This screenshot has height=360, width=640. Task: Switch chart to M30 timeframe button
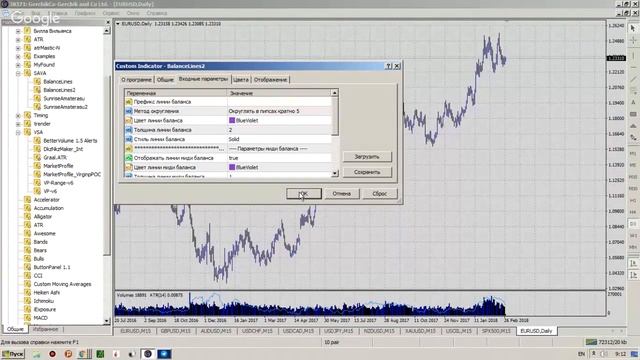click(633, 189)
